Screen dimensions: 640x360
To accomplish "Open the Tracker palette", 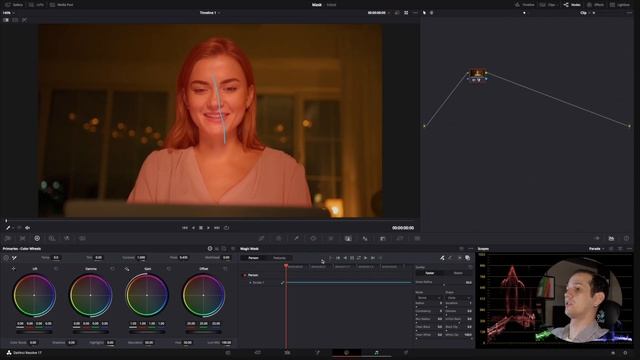I will 331,238.
